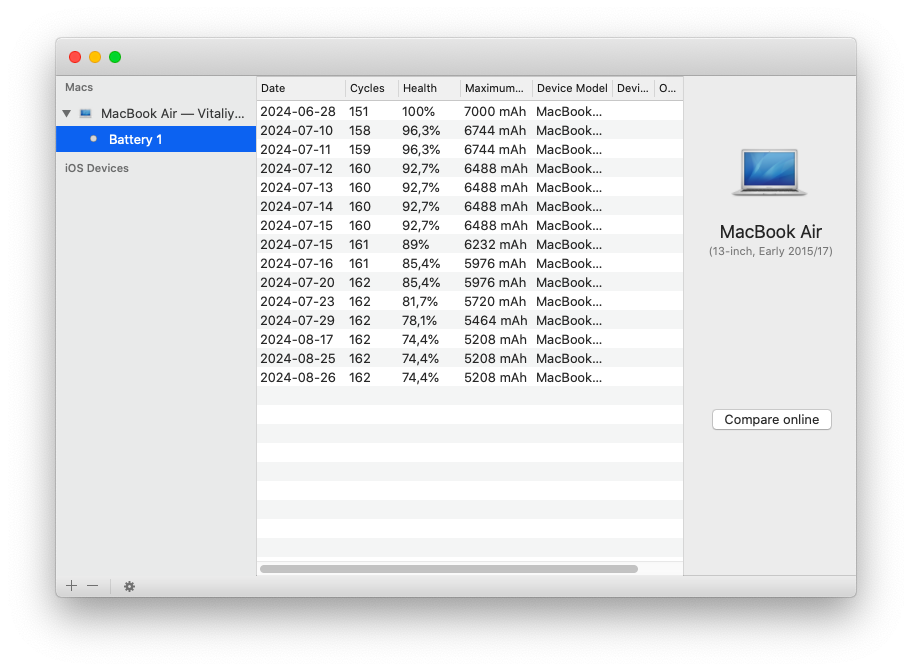Image resolution: width=912 pixels, height=671 pixels.
Task: Click 85,4% health in the 2024-07-16 row
Action: point(421,263)
